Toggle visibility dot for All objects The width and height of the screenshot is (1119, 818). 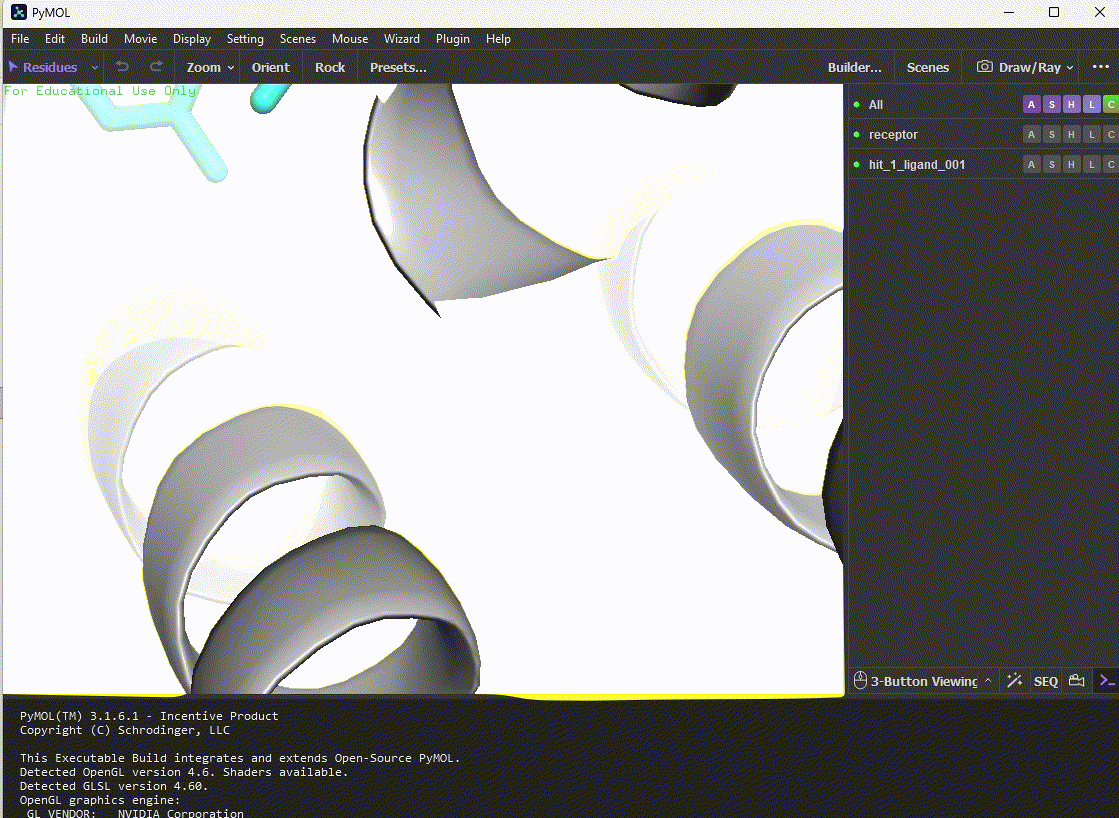pyautogui.click(x=856, y=104)
